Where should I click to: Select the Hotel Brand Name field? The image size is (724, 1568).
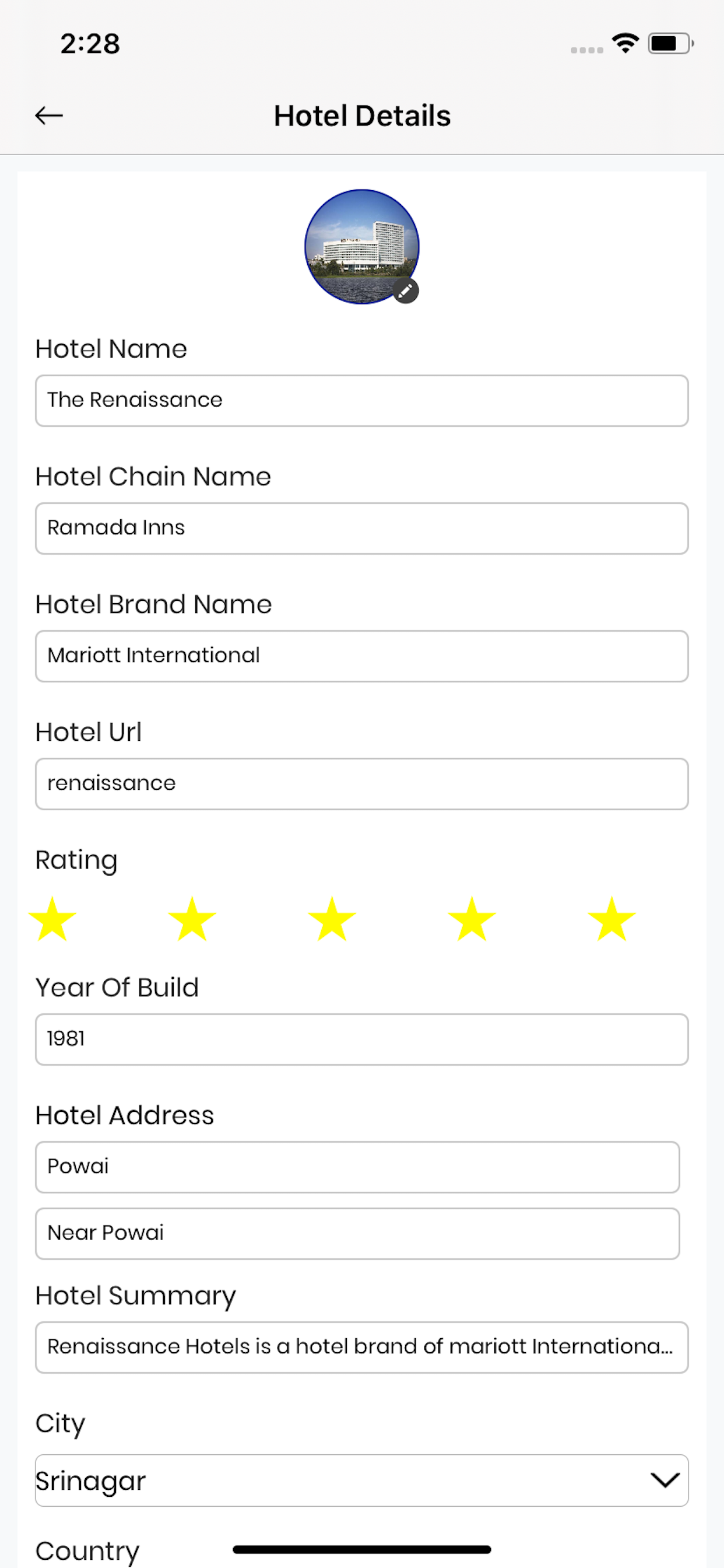[x=362, y=656]
